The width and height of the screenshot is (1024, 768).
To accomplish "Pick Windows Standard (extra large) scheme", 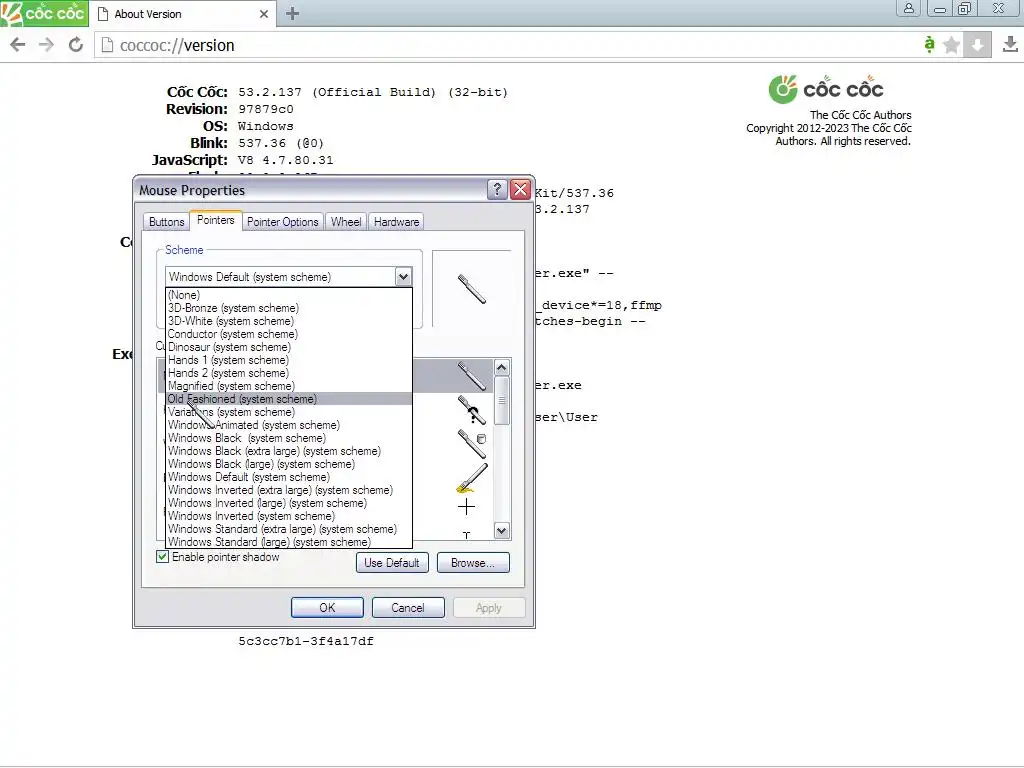I will pos(289,529).
